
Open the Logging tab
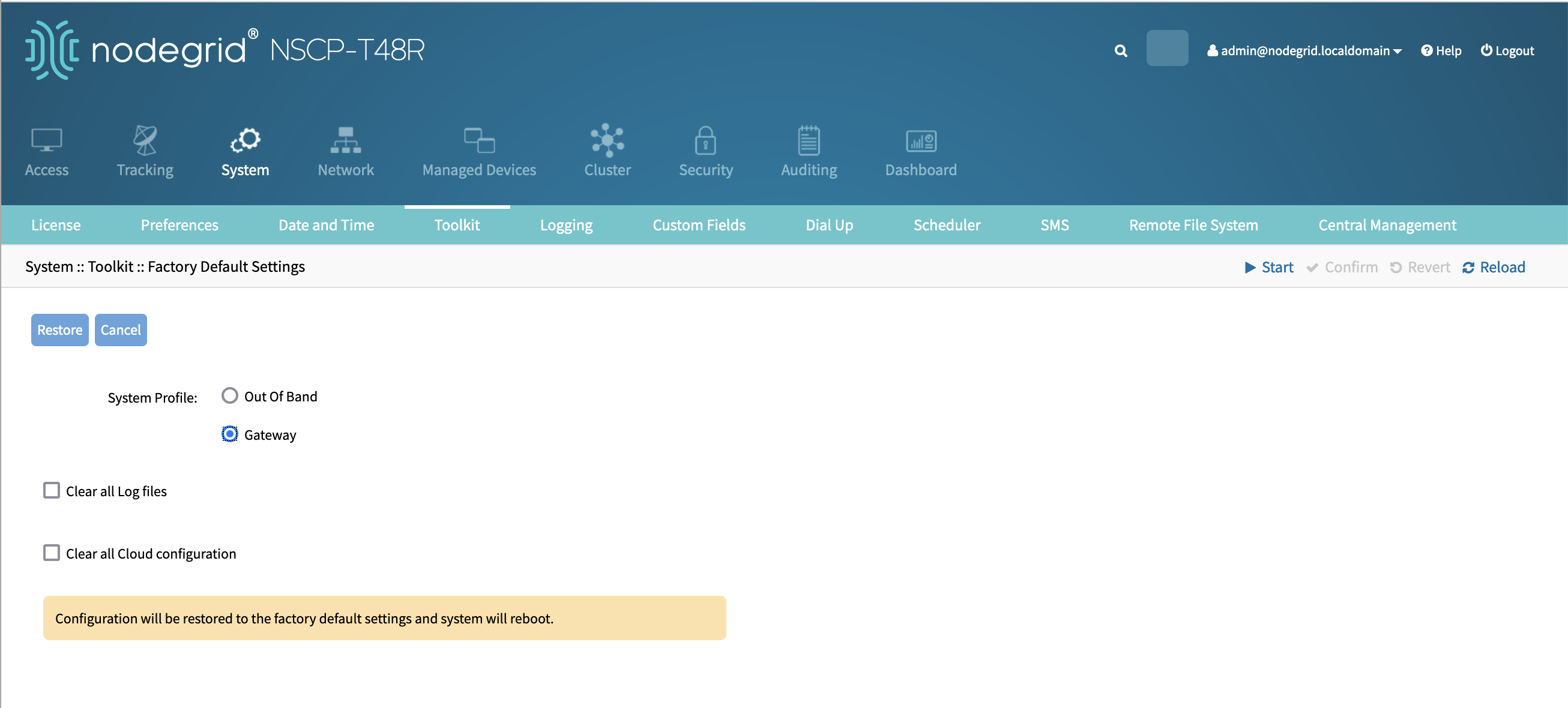[x=566, y=225]
